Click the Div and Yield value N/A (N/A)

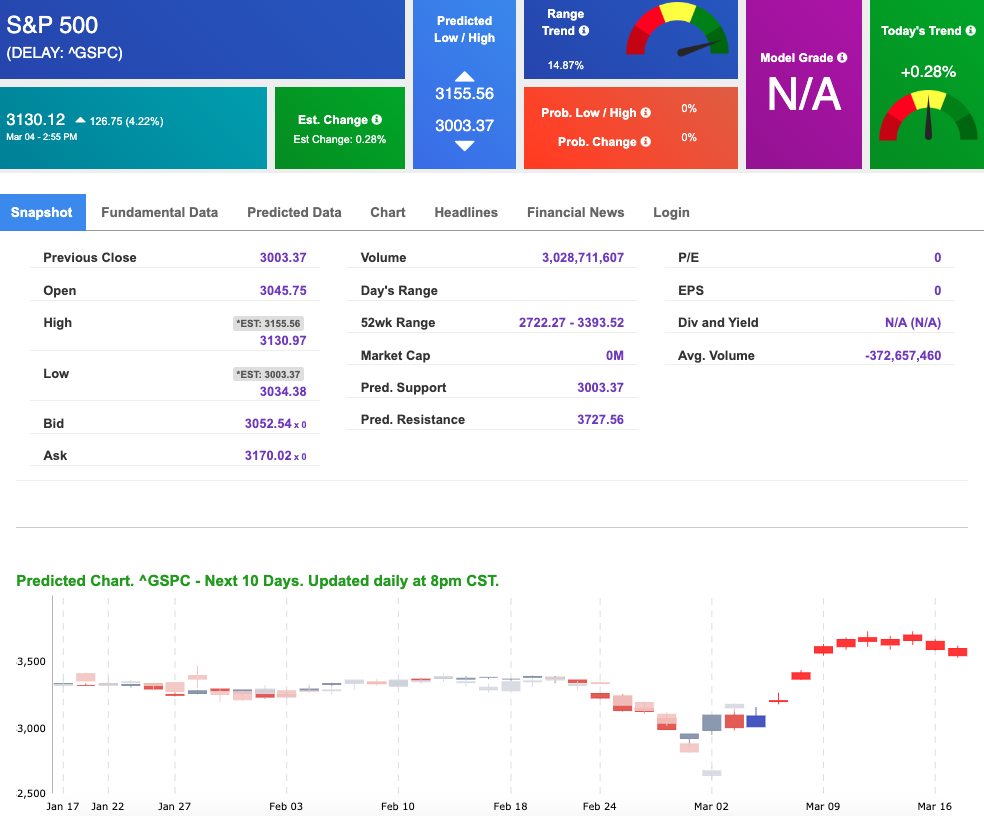coord(913,323)
